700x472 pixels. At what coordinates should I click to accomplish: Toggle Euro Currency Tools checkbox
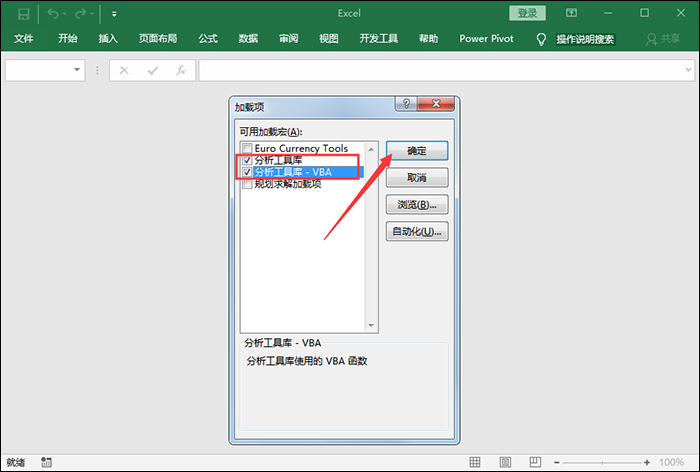point(247,148)
